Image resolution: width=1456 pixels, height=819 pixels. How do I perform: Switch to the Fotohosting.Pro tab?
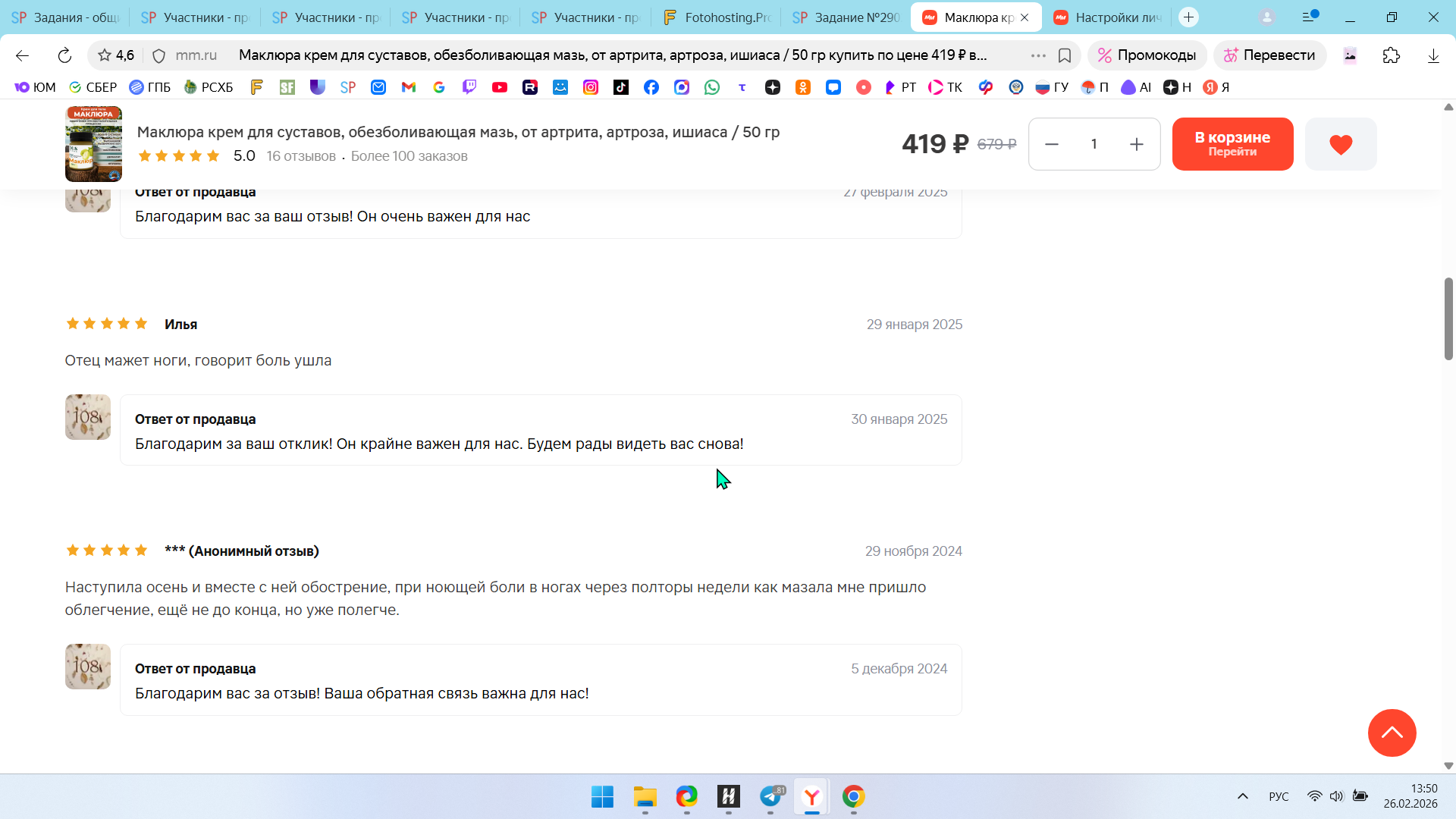pos(717,17)
